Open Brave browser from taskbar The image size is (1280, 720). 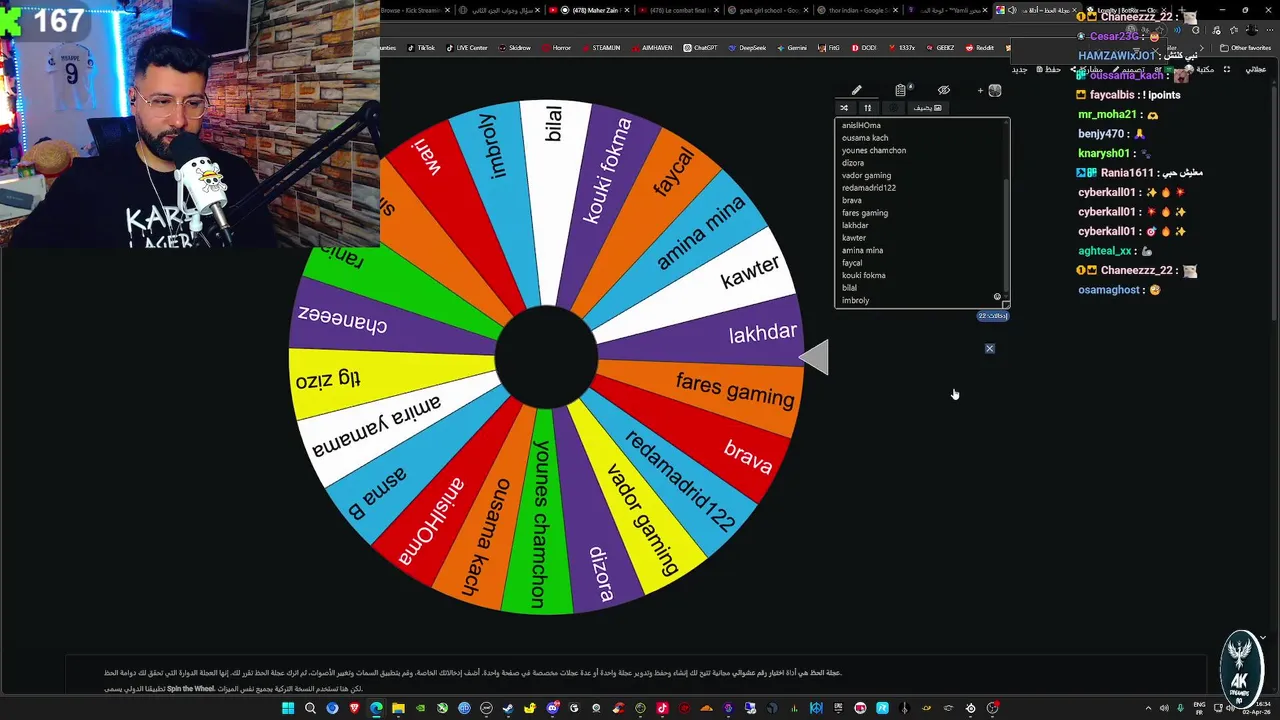354,708
